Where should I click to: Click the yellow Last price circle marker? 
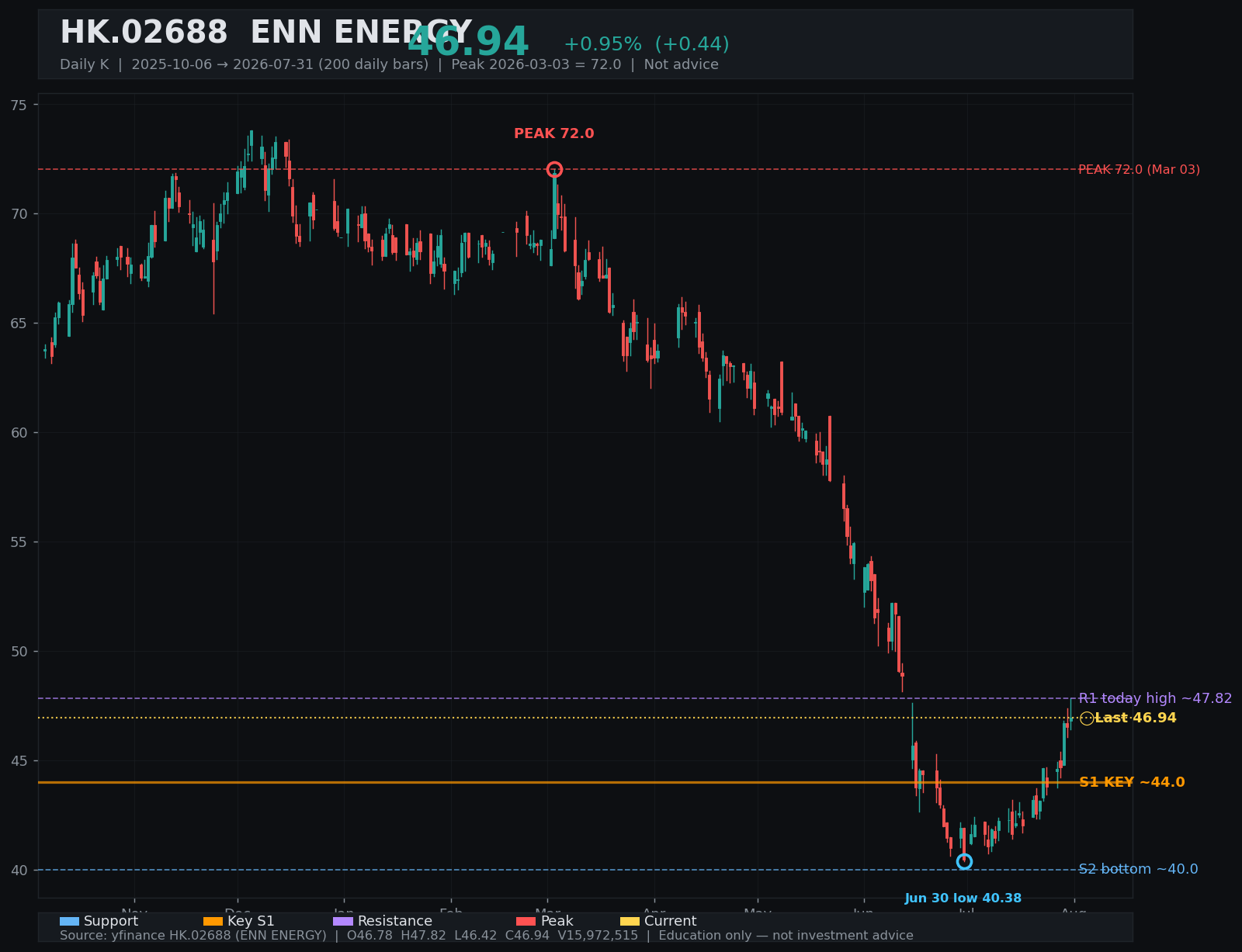tap(1087, 718)
